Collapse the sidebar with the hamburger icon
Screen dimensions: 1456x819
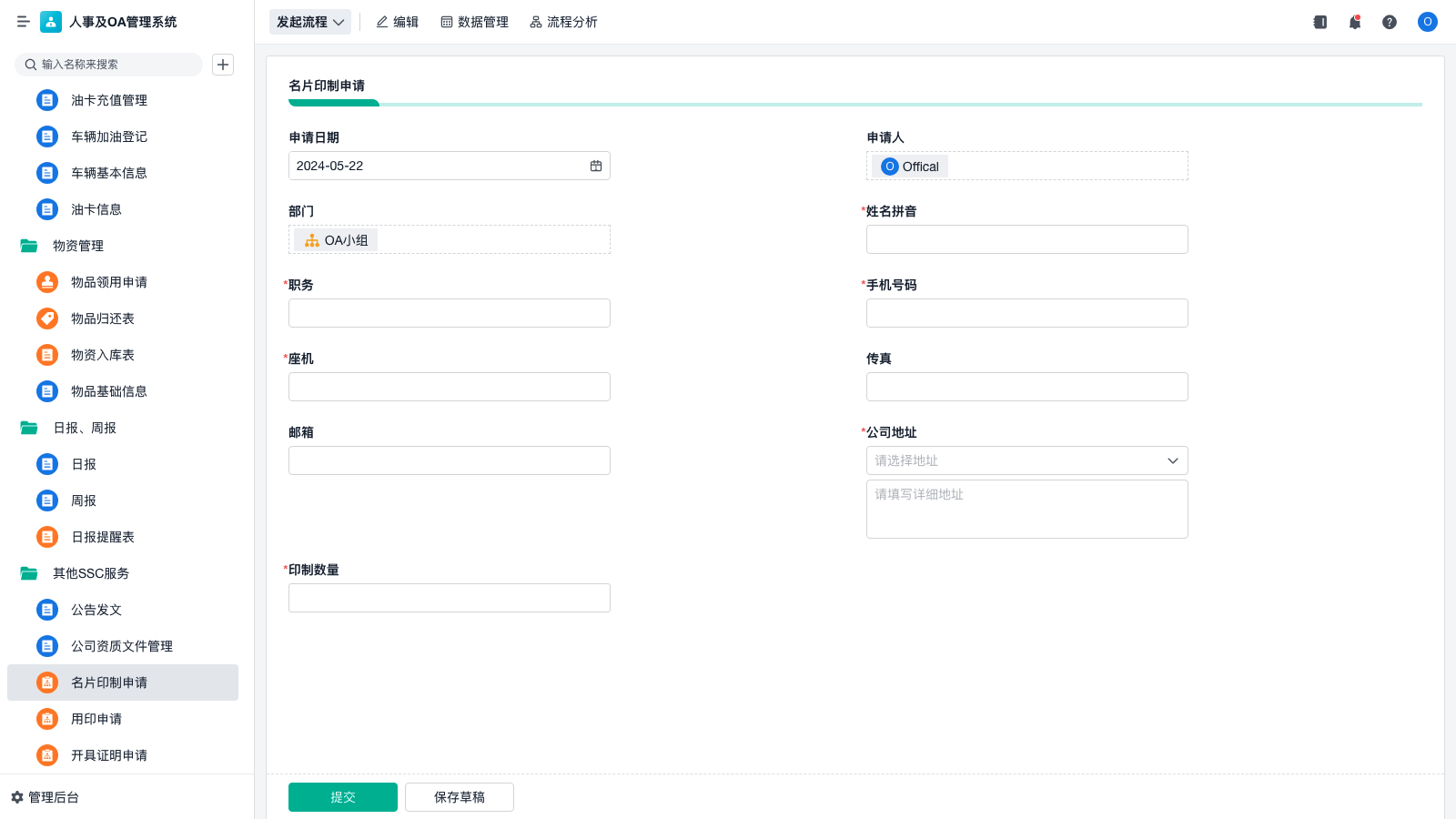click(23, 22)
